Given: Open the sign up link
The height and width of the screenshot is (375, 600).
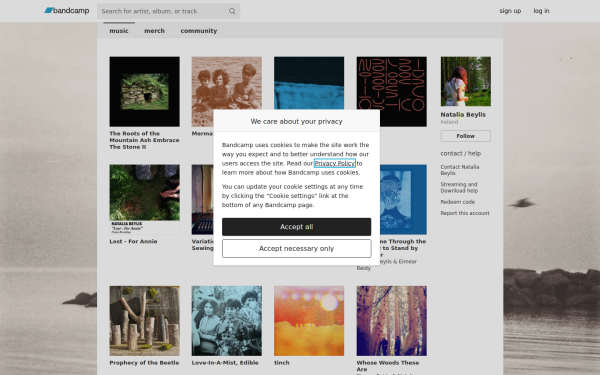Looking at the screenshot, I should (510, 11).
